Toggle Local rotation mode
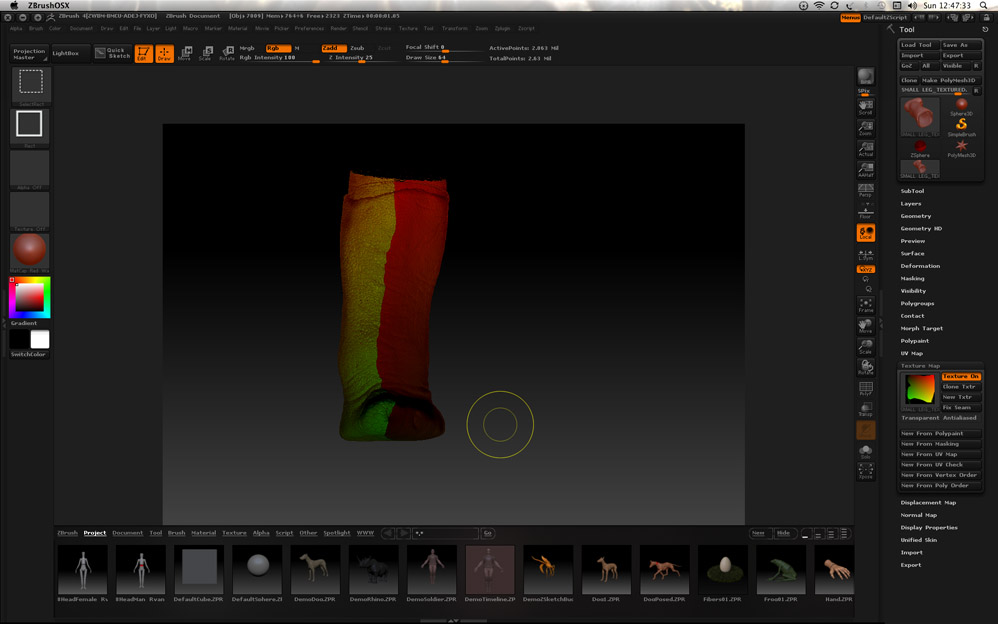 pyautogui.click(x=866, y=232)
